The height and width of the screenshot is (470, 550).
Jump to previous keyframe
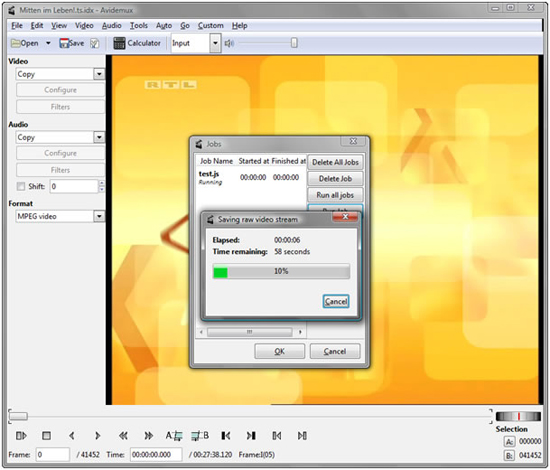click(123, 436)
